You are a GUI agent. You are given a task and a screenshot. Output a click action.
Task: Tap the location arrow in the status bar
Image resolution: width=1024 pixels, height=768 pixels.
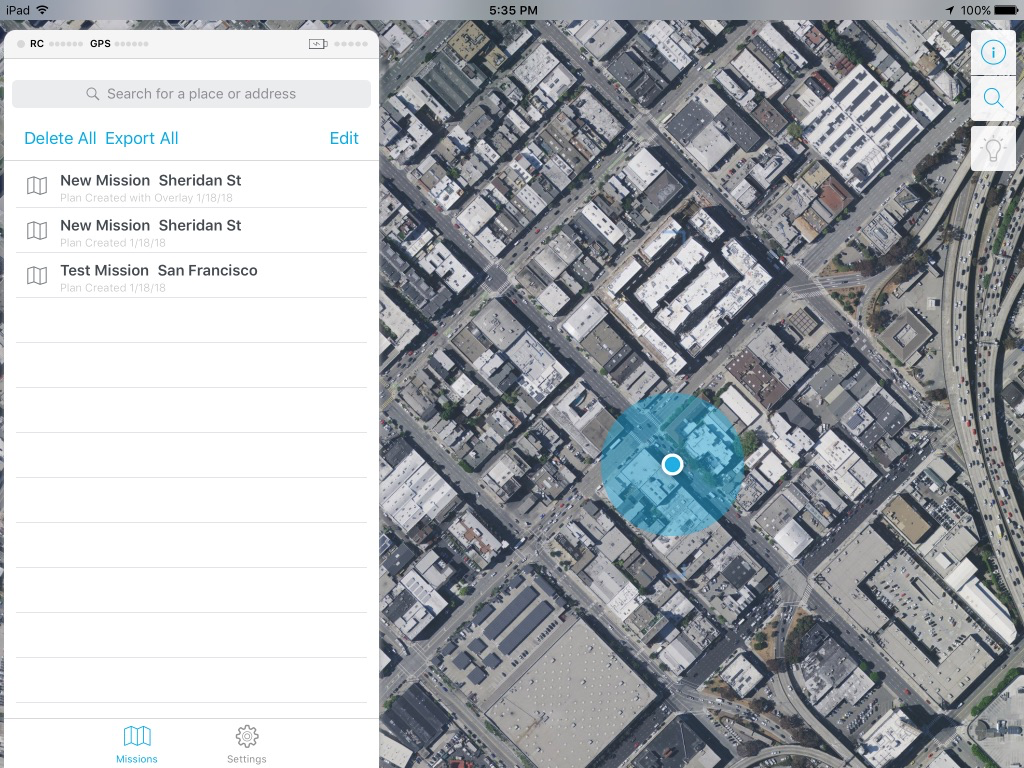[950, 10]
